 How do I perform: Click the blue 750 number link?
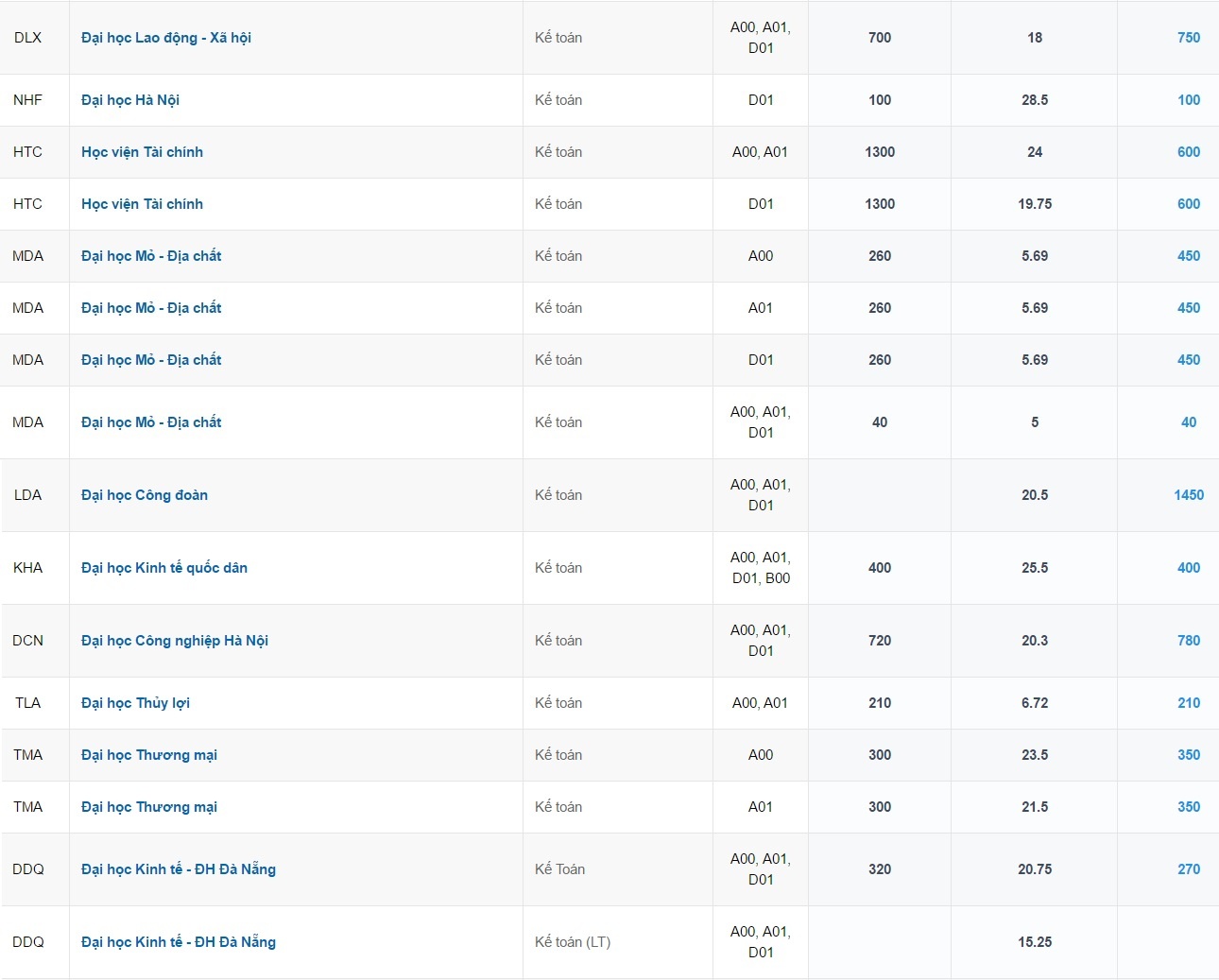[x=1188, y=38]
